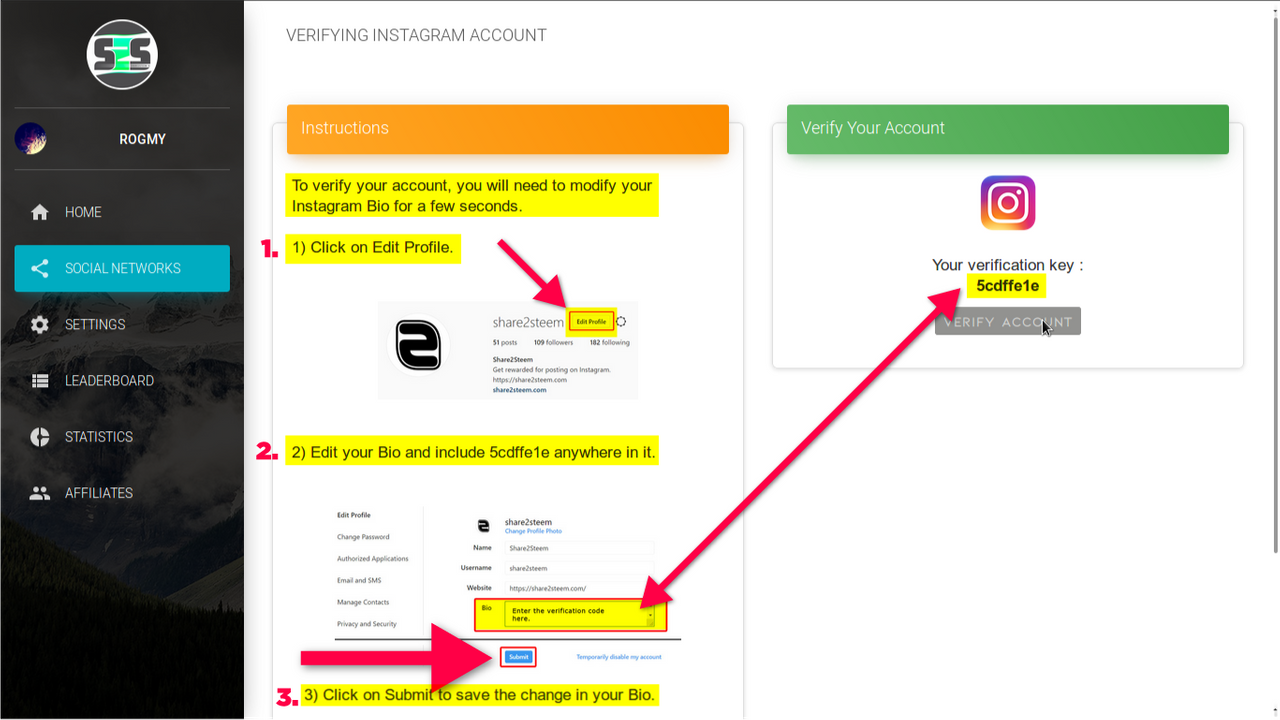Click the 'To verify your account' intro text

(472, 195)
